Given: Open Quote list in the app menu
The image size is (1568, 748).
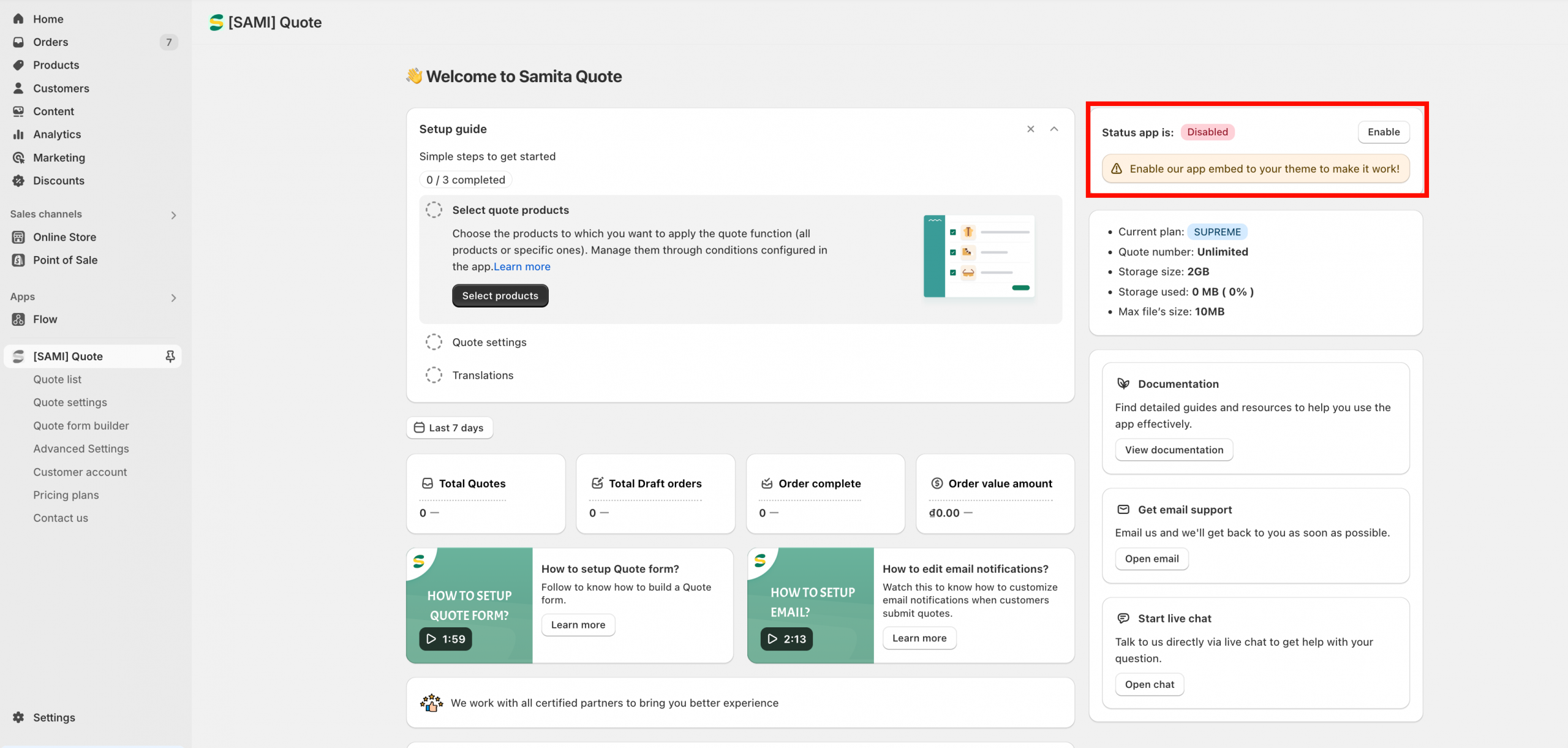Looking at the screenshot, I should click(57, 380).
